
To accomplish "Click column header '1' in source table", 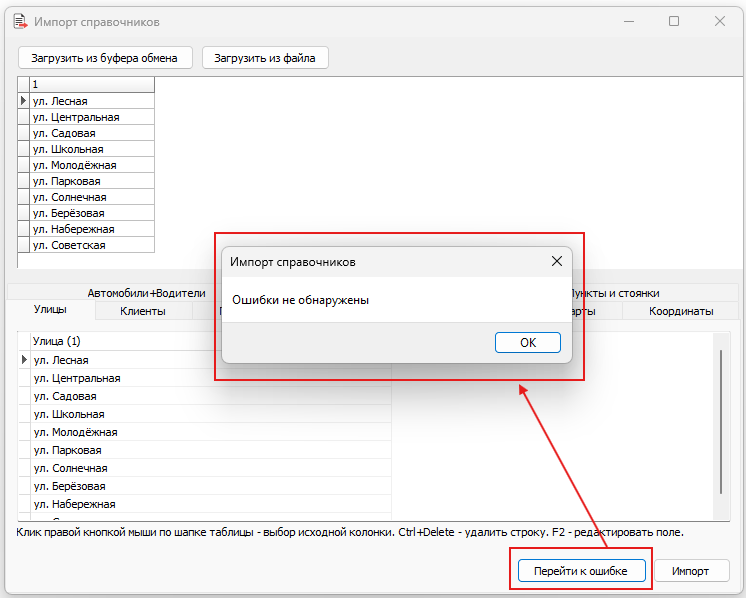I will (92, 84).
